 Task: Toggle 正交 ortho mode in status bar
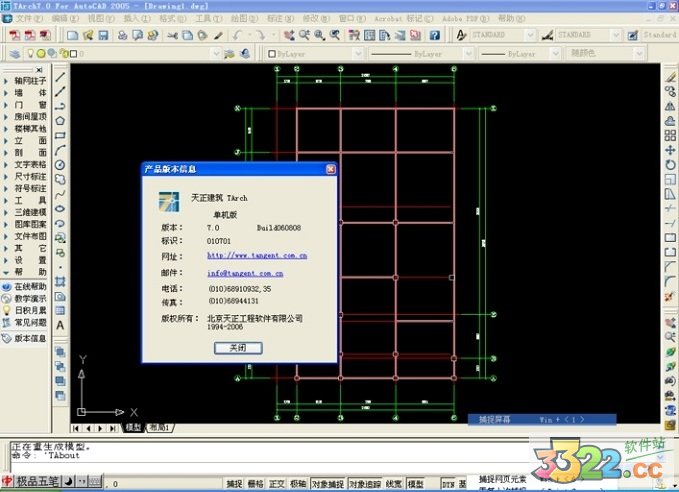[x=277, y=484]
